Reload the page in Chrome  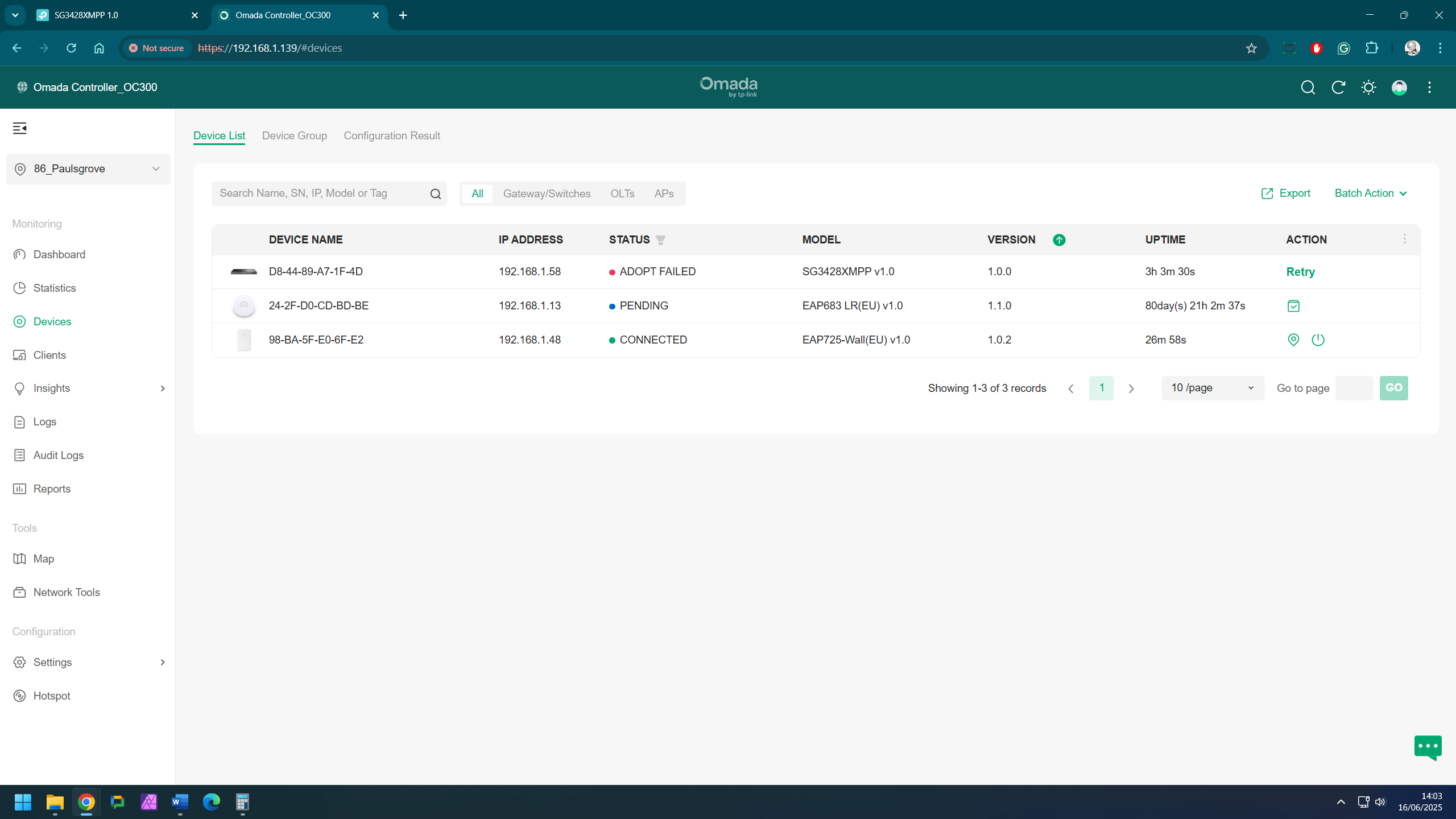(x=71, y=48)
